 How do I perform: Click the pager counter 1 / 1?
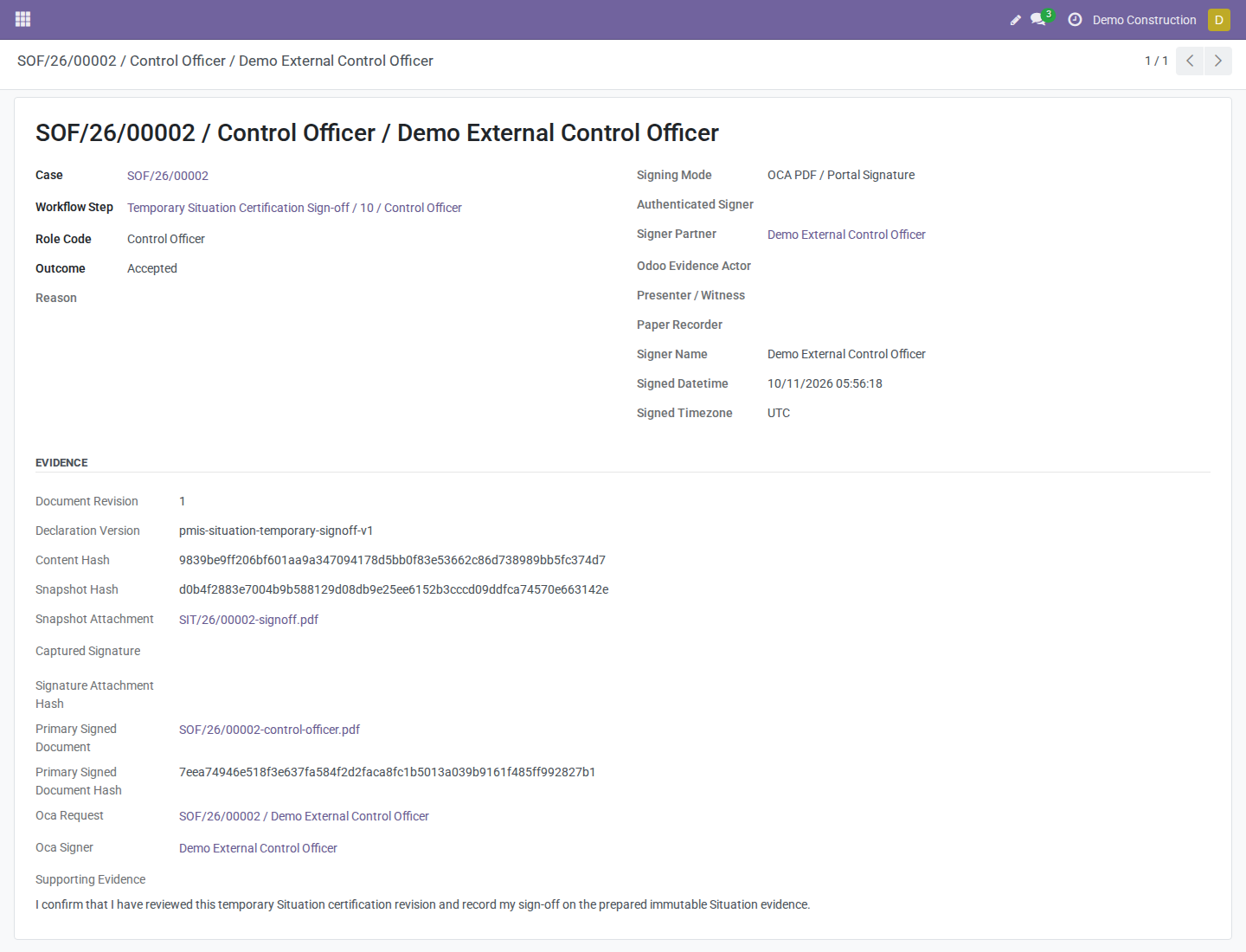(1156, 61)
